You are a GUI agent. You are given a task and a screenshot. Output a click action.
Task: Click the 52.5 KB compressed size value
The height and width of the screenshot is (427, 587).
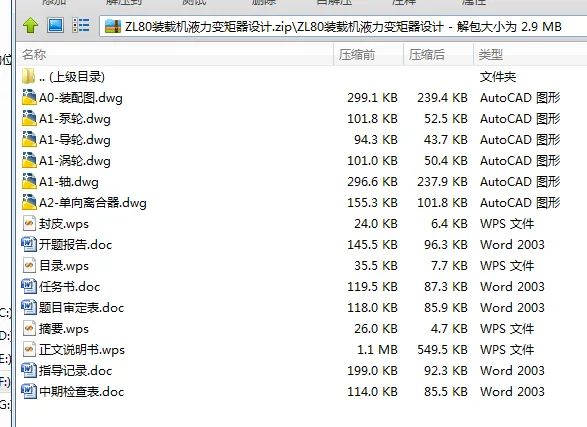tap(446, 119)
